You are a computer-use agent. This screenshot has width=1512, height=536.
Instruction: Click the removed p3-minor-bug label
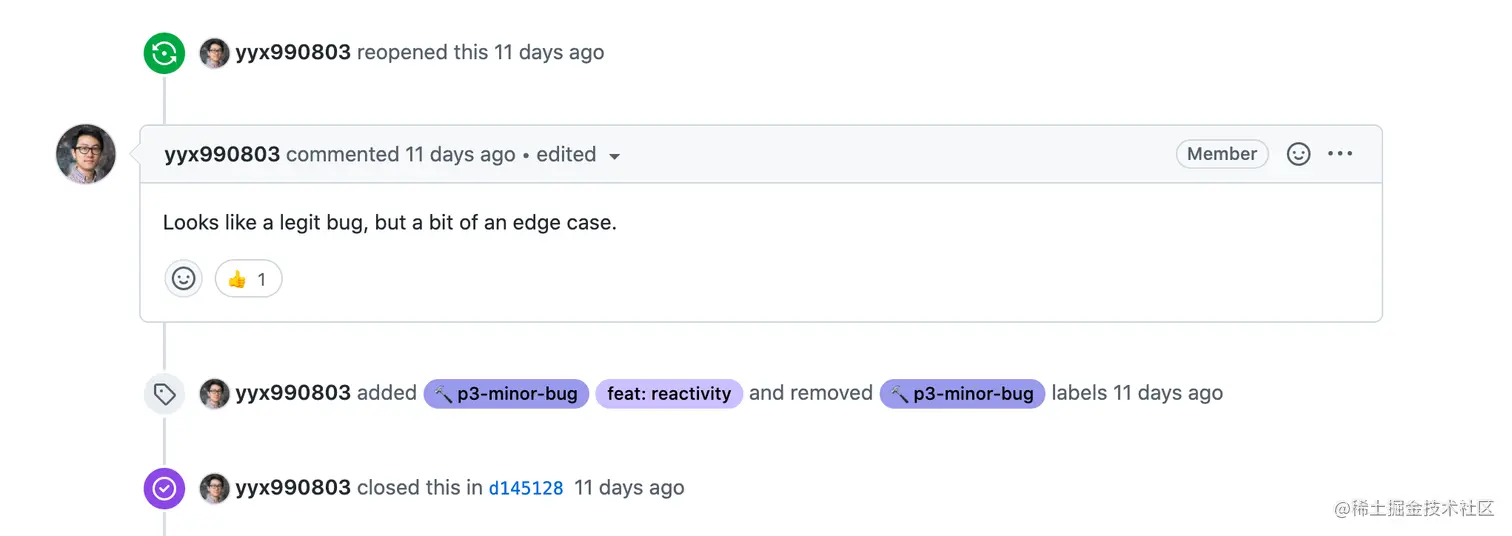[962, 394]
